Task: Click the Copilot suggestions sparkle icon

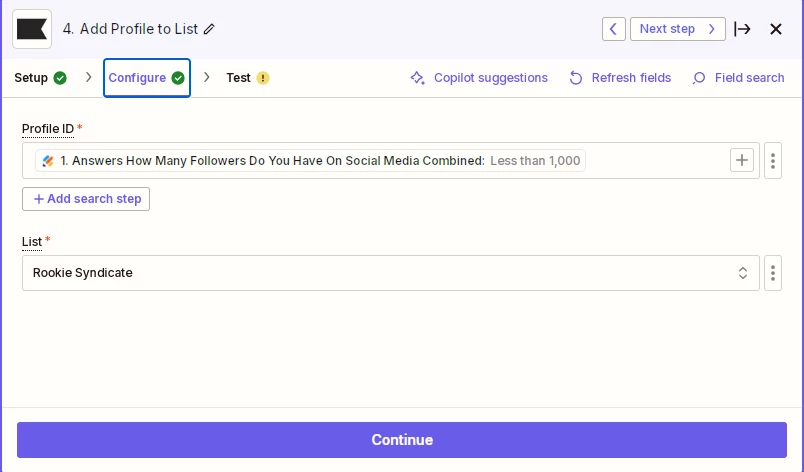Action: (417, 78)
